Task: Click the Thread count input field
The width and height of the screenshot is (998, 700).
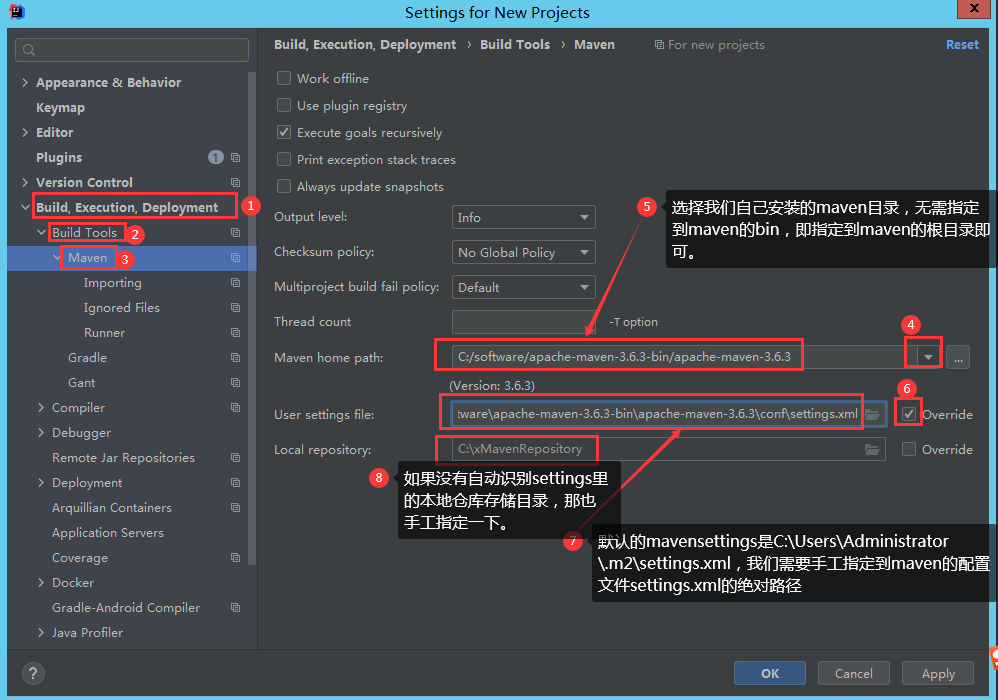Action: coord(523,322)
